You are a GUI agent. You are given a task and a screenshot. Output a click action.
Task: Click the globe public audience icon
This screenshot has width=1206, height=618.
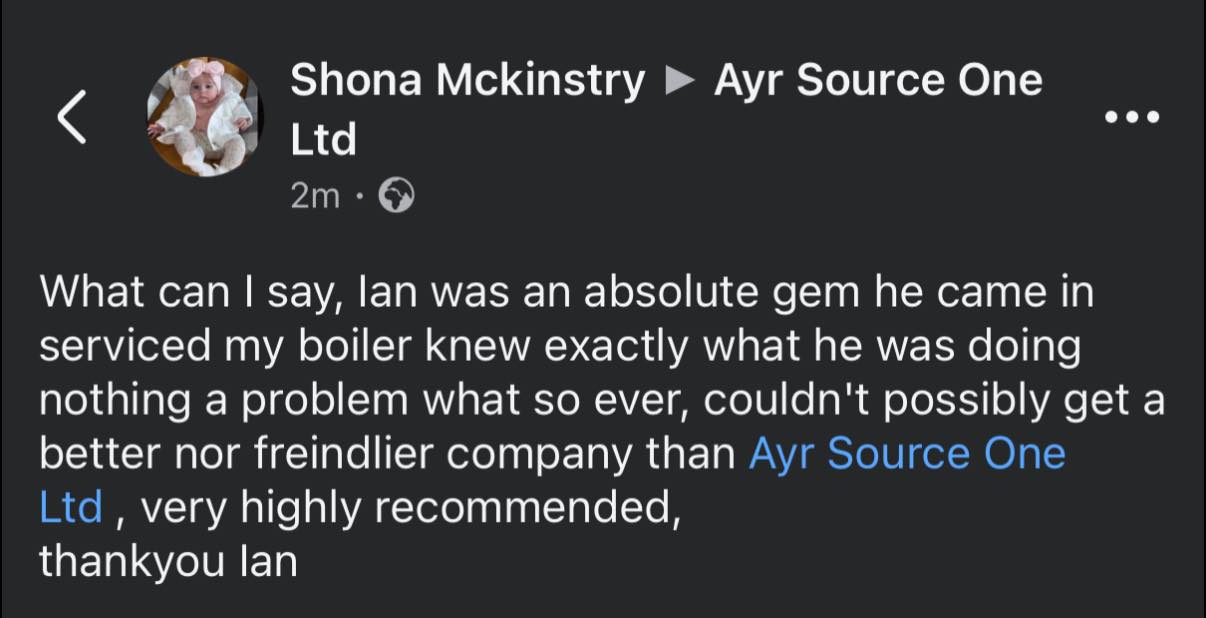[396, 197]
